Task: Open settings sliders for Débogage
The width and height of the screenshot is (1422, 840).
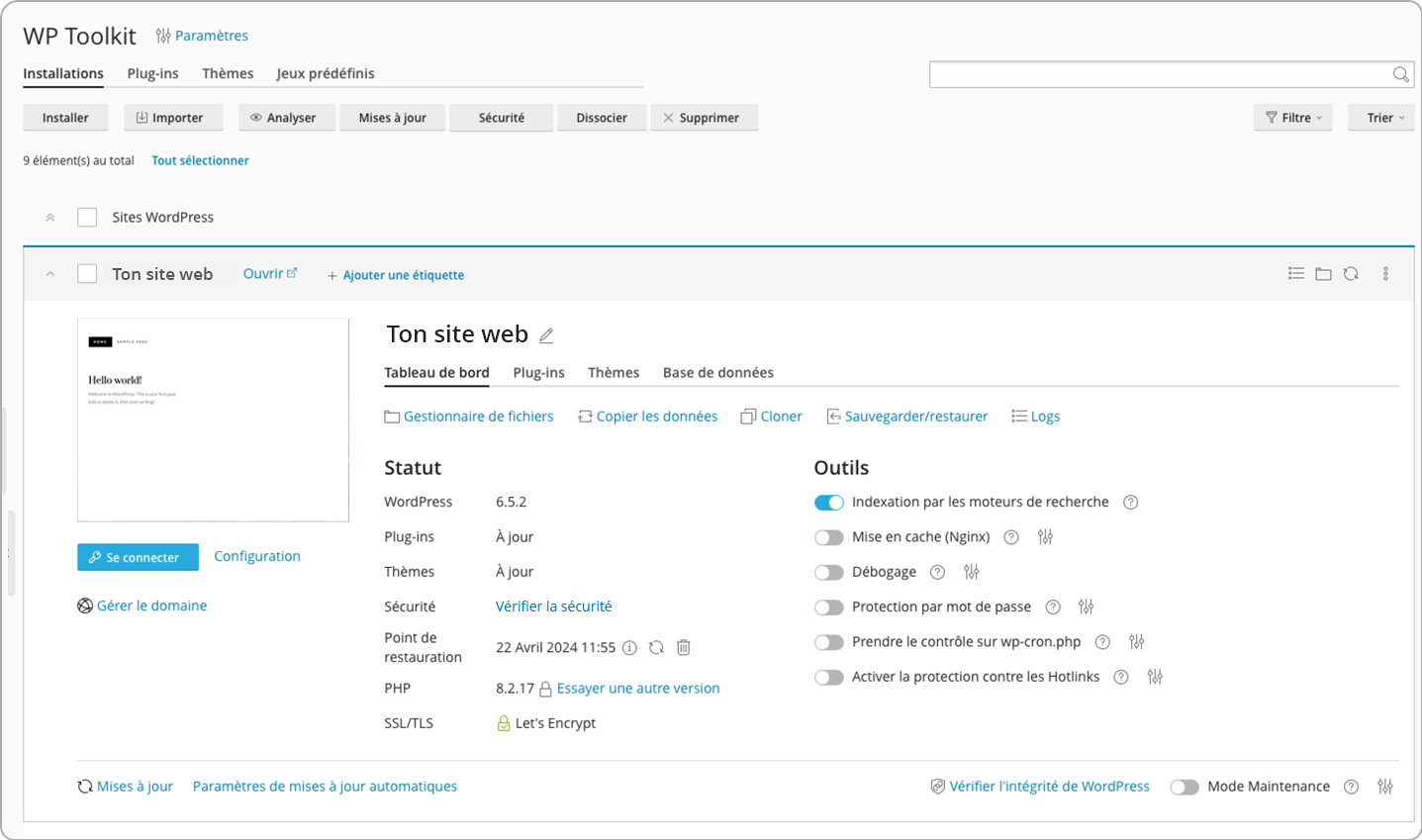Action: pos(972,572)
